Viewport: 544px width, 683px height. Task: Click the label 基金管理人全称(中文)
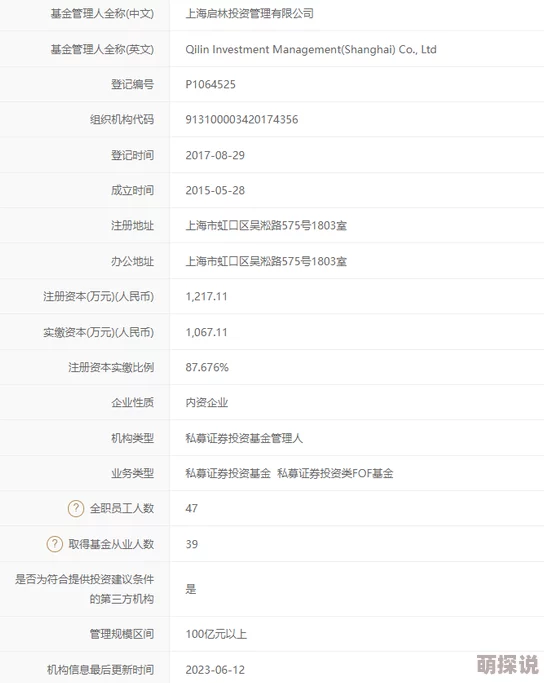(x=102, y=14)
